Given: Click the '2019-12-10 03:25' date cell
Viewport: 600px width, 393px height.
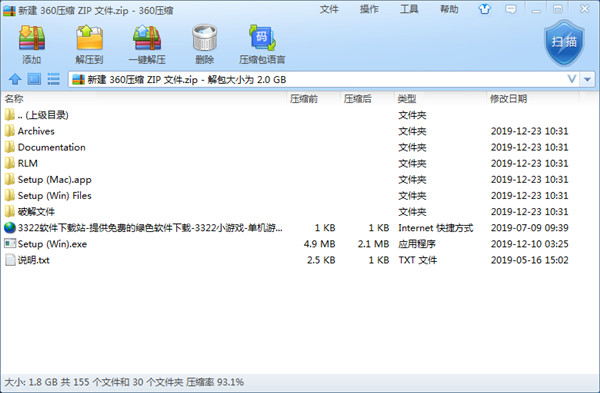Looking at the screenshot, I should [x=530, y=244].
